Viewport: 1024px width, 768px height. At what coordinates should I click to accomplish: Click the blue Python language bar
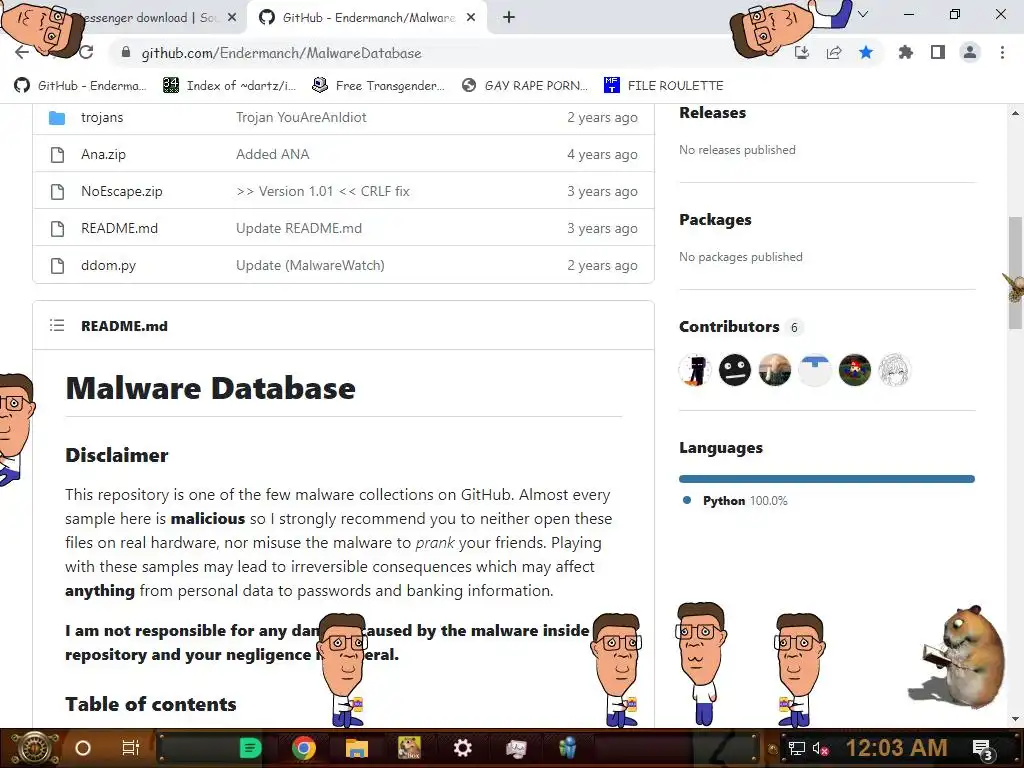[827, 479]
